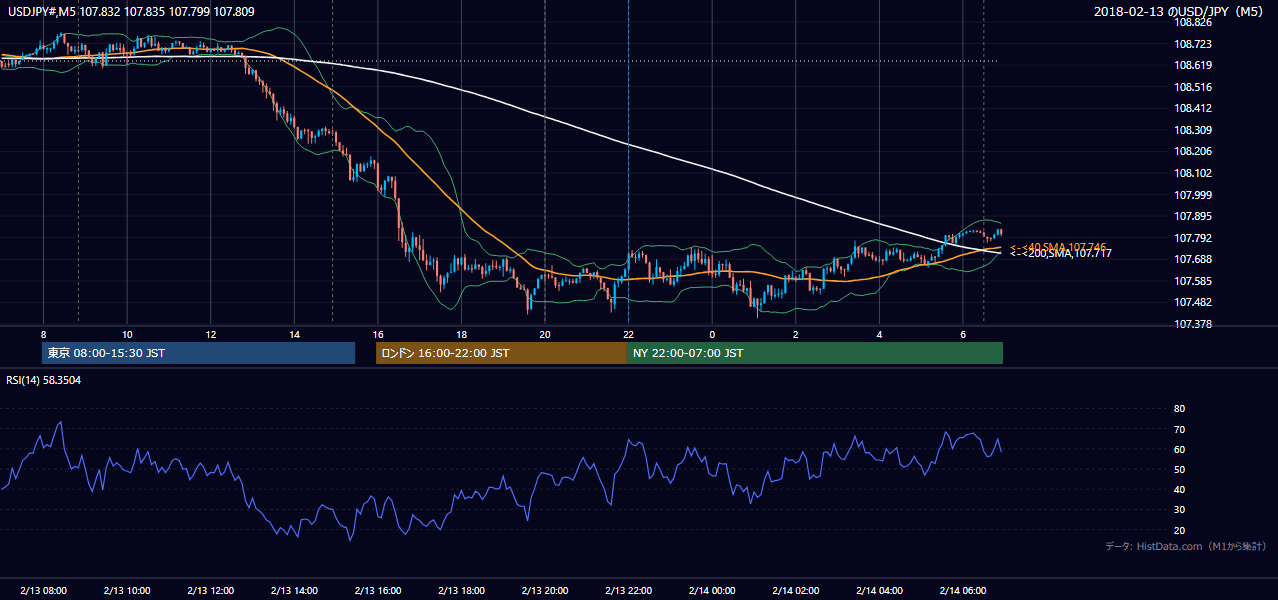Click the 108.826 price axis label

click(x=1193, y=22)
